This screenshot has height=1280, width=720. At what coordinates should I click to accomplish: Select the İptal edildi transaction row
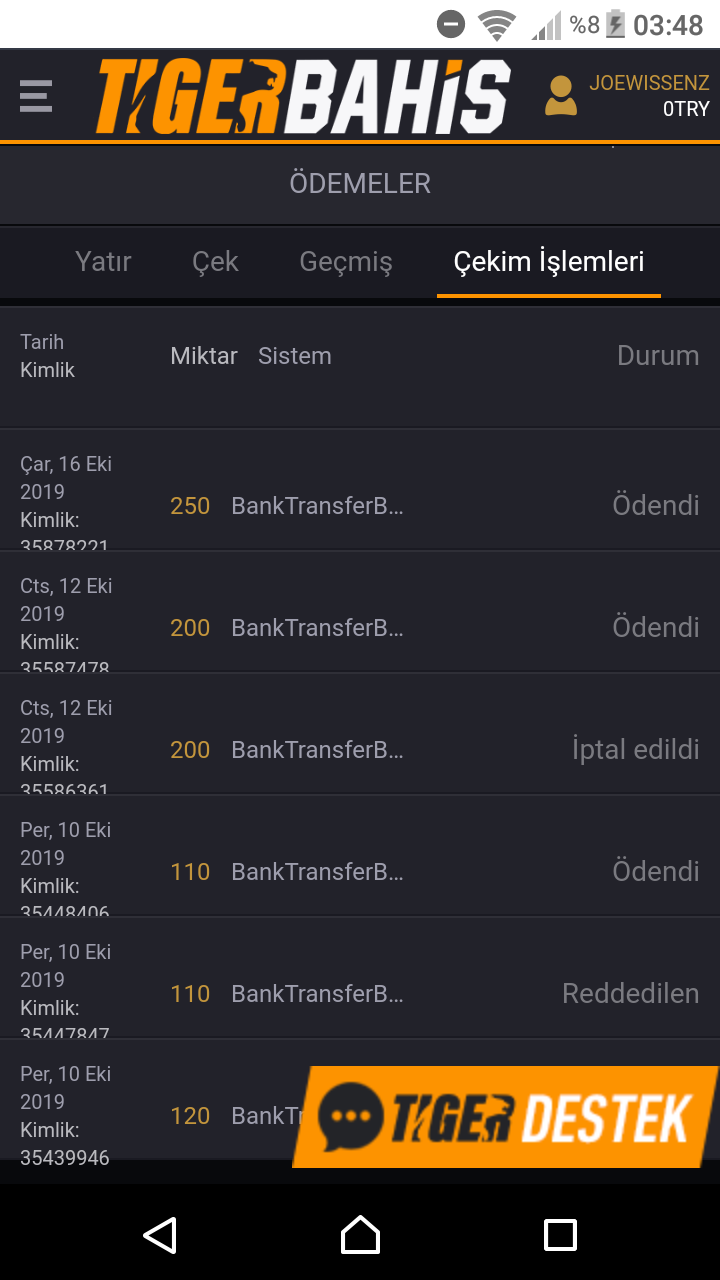tap(360, 750)
